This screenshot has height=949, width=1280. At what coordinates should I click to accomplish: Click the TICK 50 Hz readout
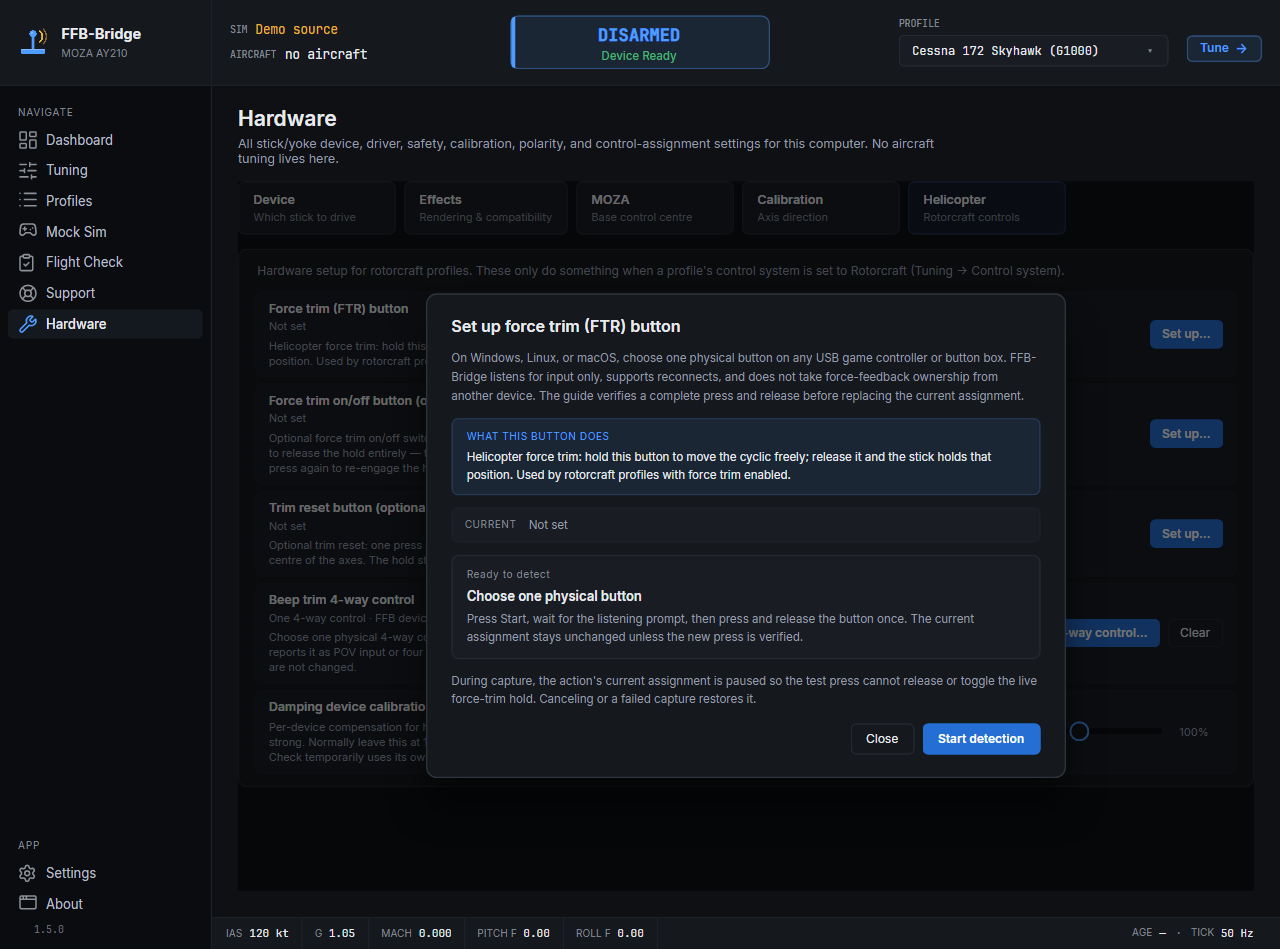(1222, 933)
